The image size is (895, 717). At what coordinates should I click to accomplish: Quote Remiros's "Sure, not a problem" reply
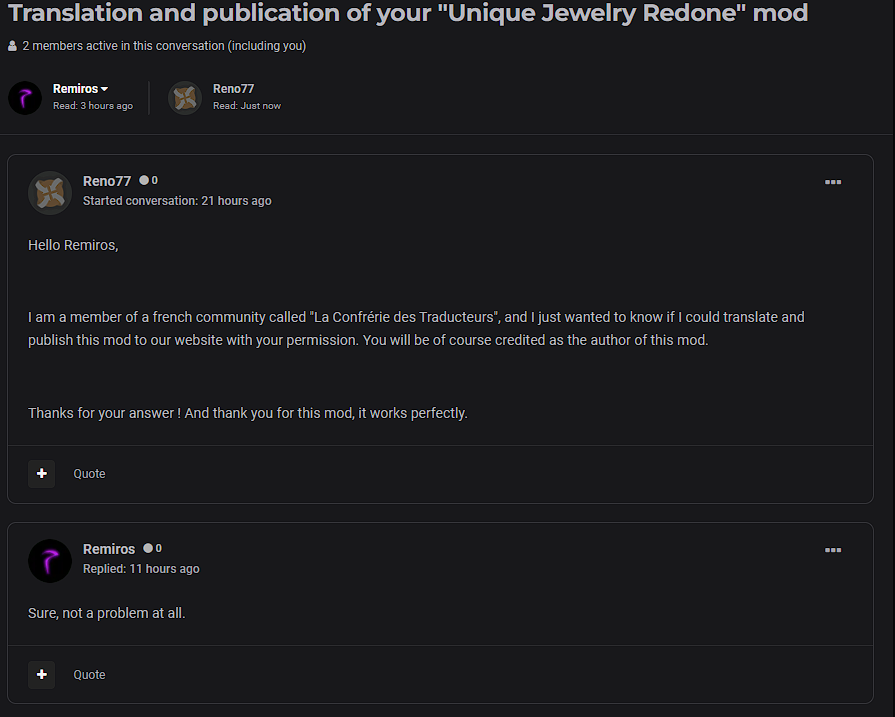coord(89,675)
